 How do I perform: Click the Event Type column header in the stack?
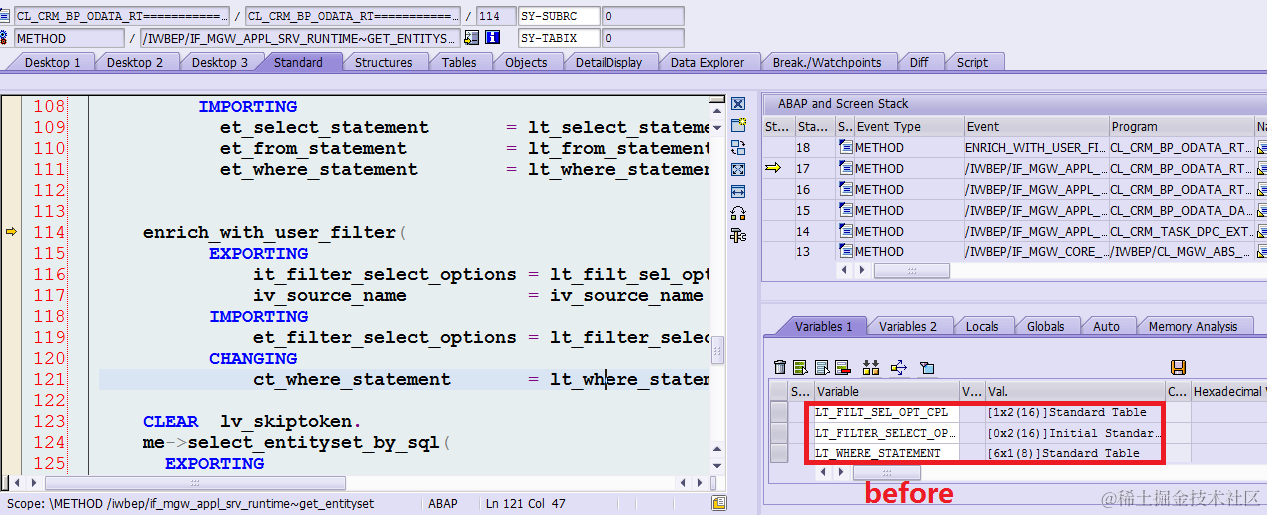[909, 127]
